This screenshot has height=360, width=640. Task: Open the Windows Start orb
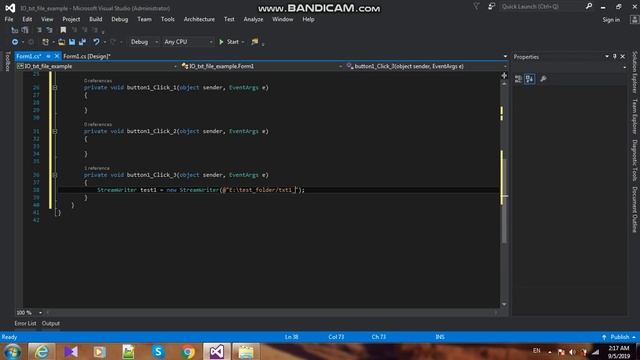pos(12,351)
